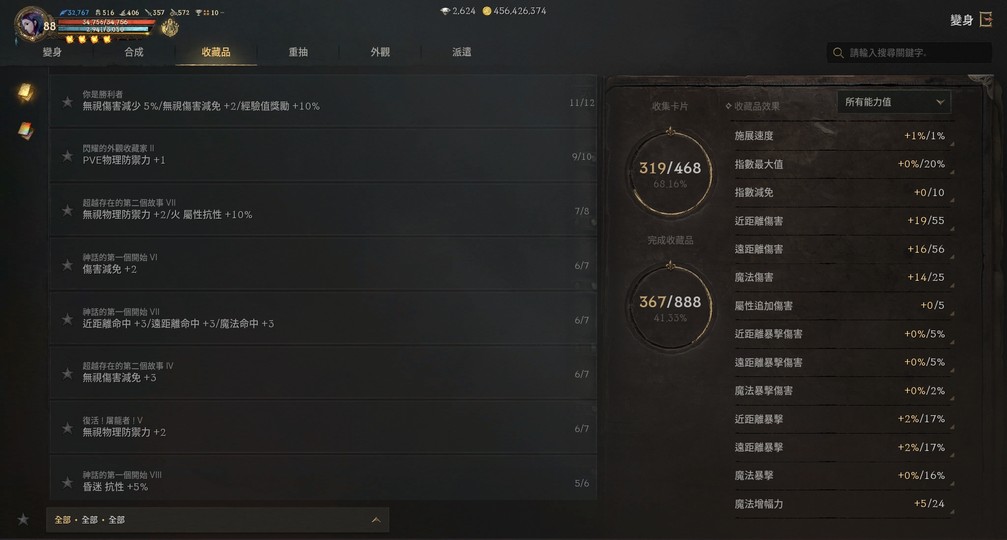Image resolution: width=1007 pixels, height=540 pixels.
Task: Toggle favorite star for 你是勝利者 collection
Action: click(67, 101)
